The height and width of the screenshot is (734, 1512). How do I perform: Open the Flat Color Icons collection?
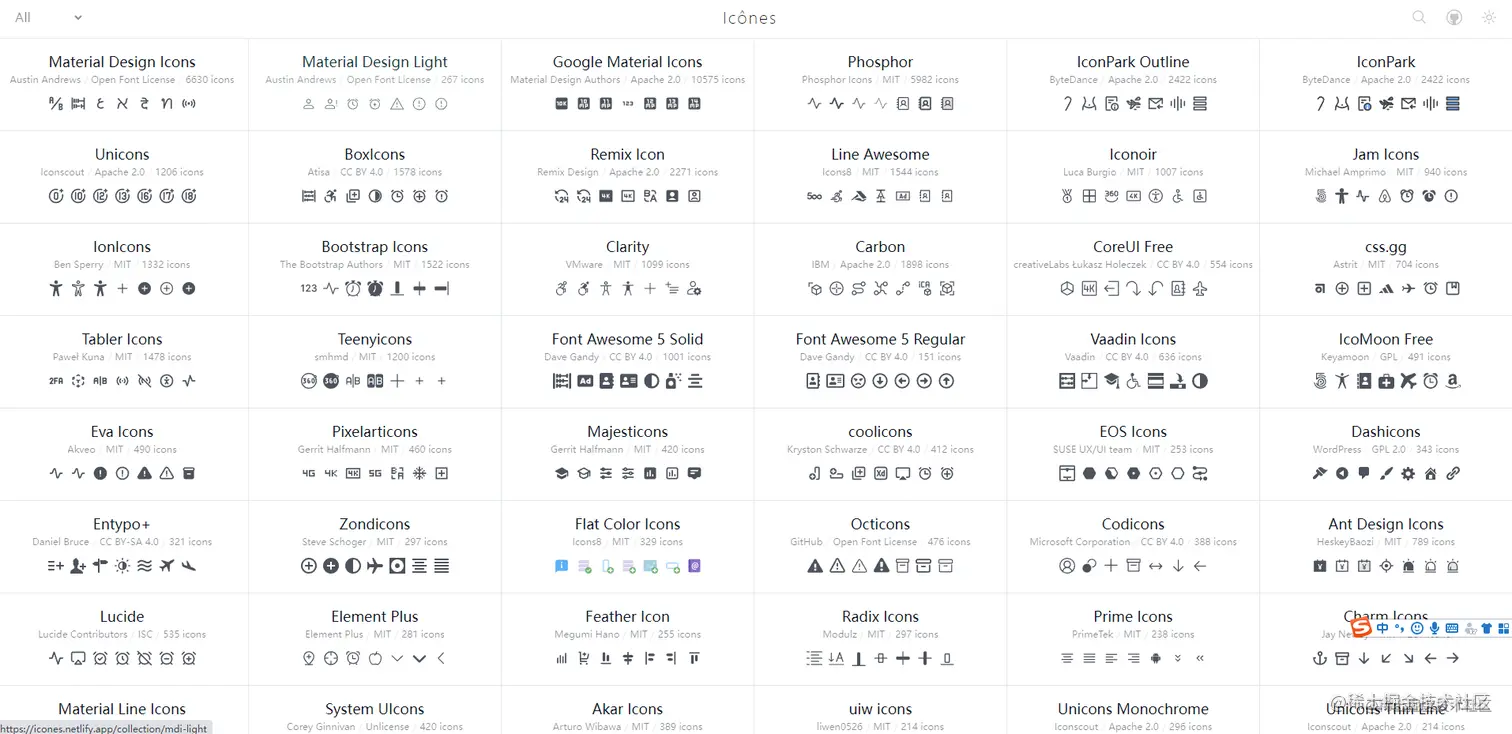627,524
